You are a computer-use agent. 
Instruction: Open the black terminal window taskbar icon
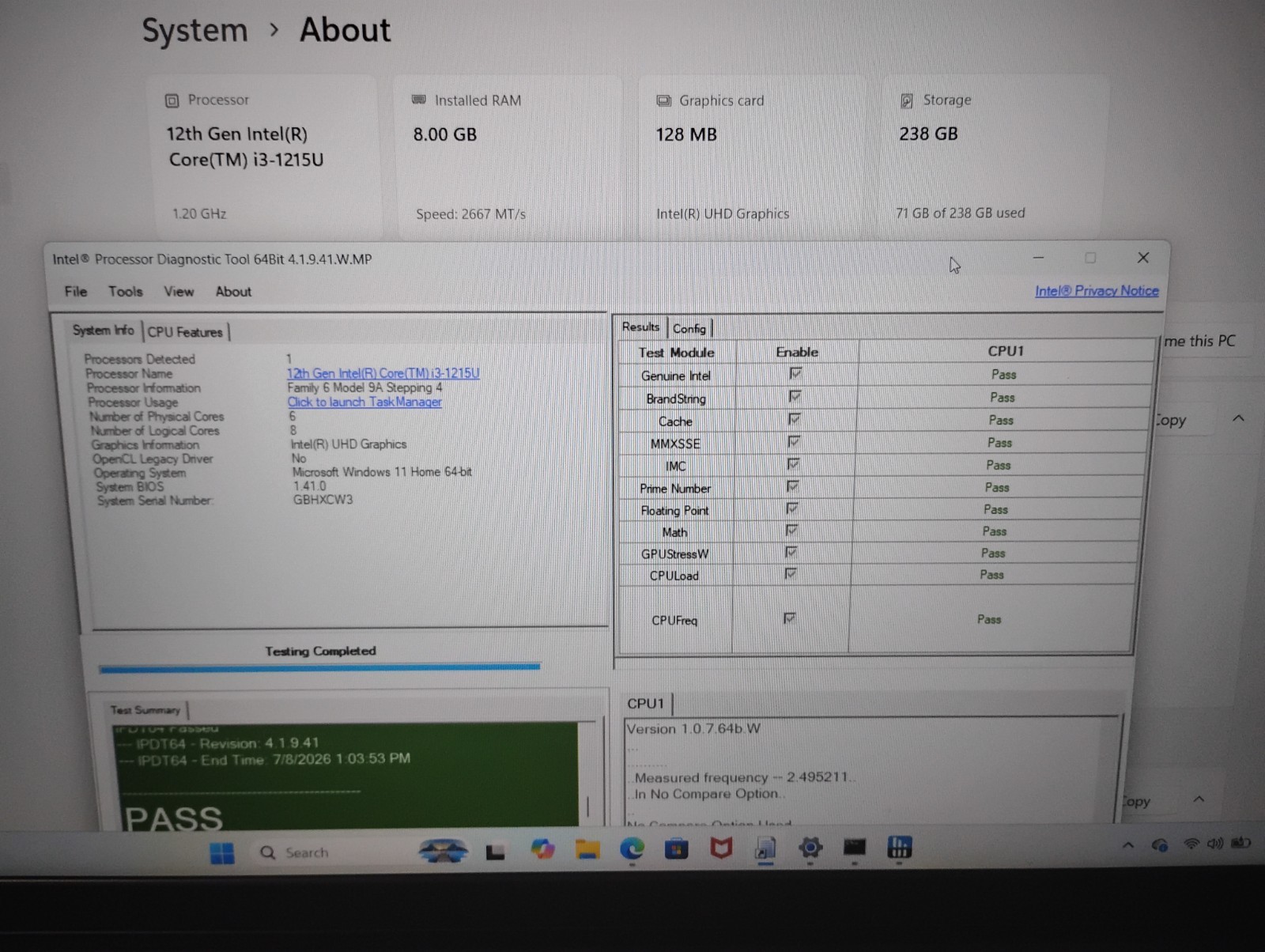(x=855, y=848)
